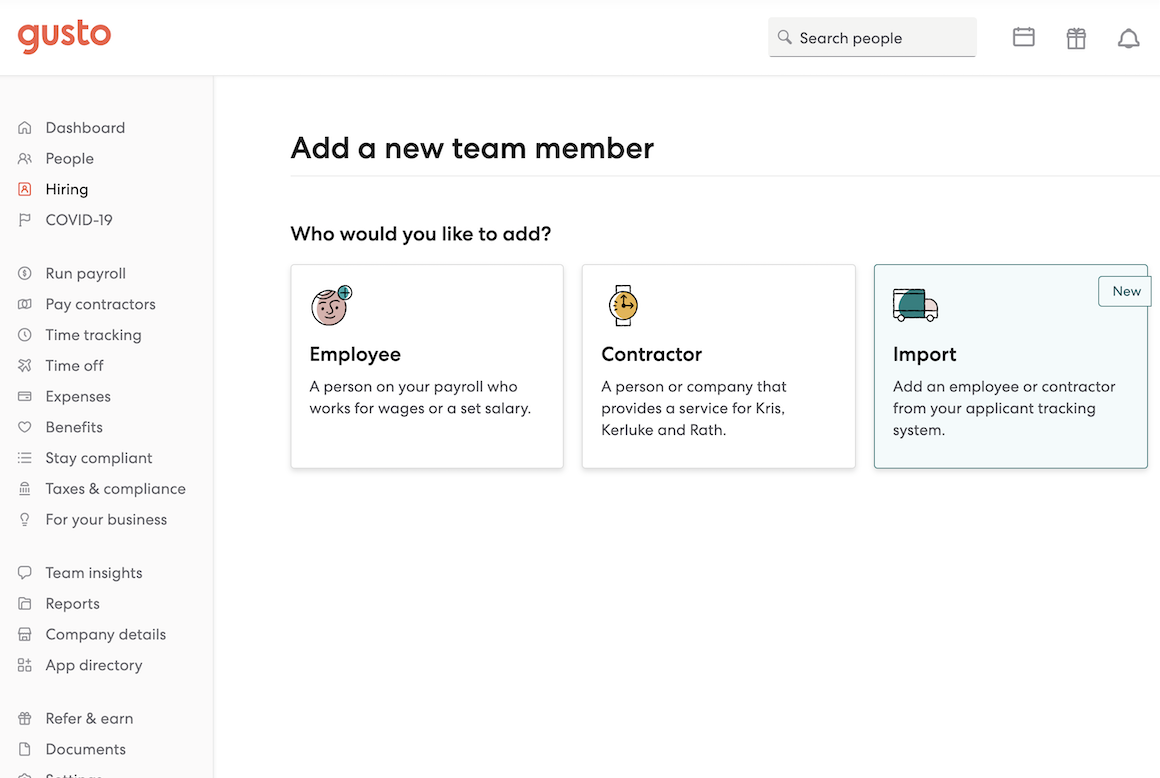This screenshot has width=1160, height=778.
Task: Click the Run payroll dollar icon
Action: (x=24, y=274)
